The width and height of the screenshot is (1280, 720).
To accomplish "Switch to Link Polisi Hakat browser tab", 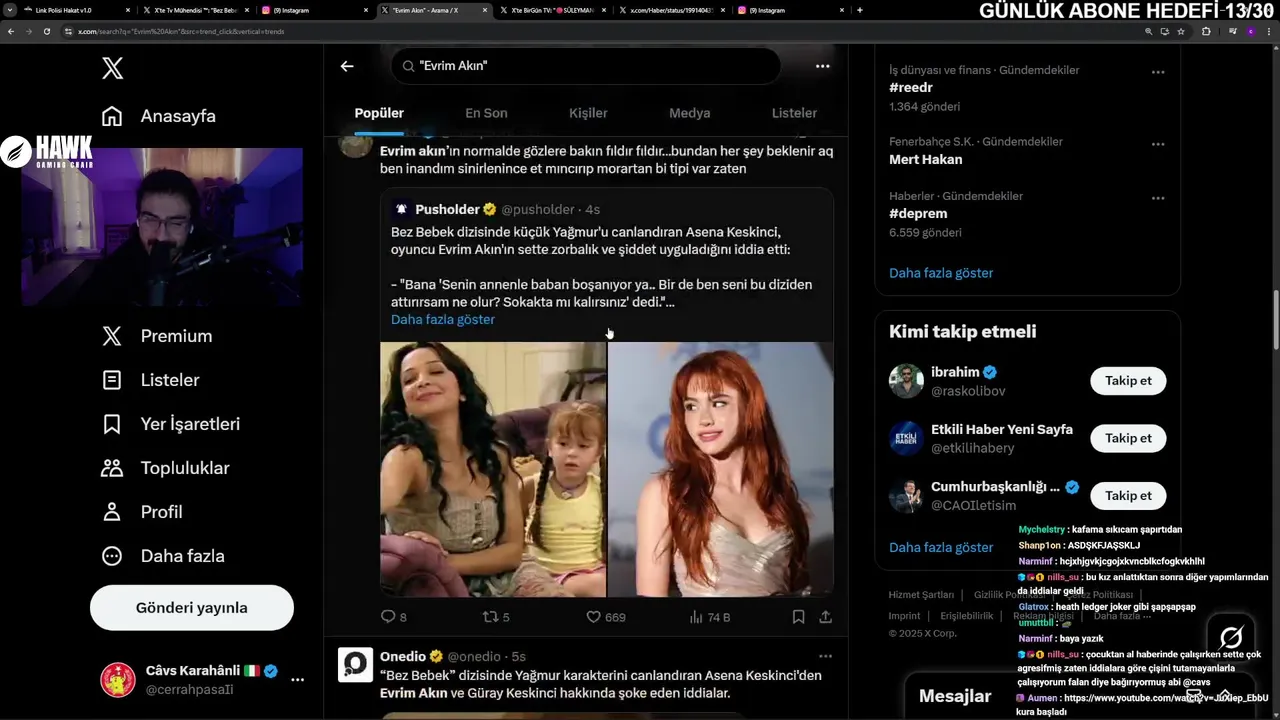I will click(71, 10).
